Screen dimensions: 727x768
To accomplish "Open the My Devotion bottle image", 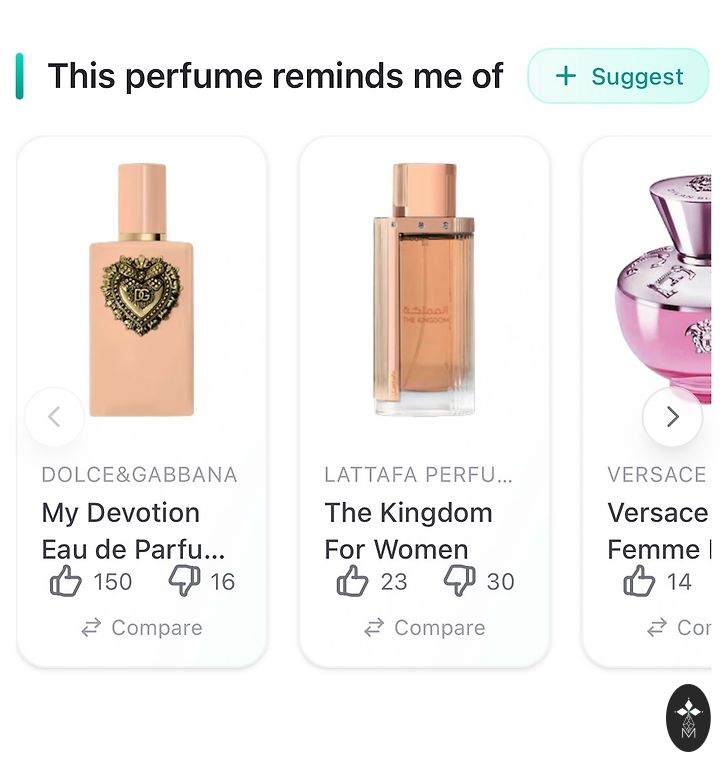I will click(141, 290).
